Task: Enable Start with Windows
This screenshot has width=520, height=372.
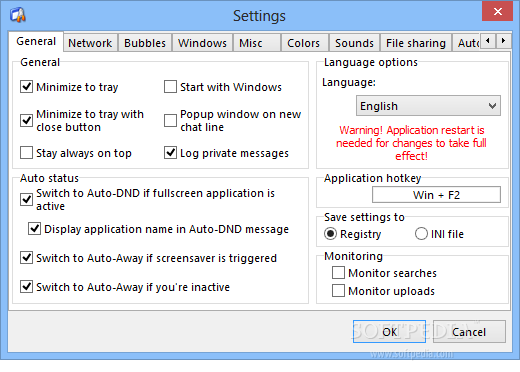Action: point(170,87)
